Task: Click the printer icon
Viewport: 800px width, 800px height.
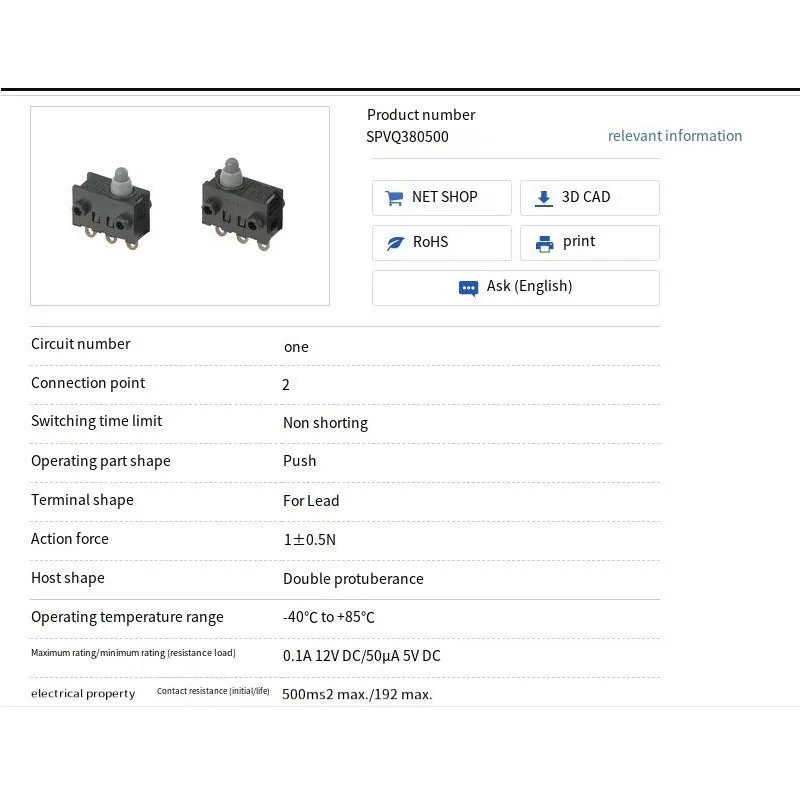Action: [544, 243]
